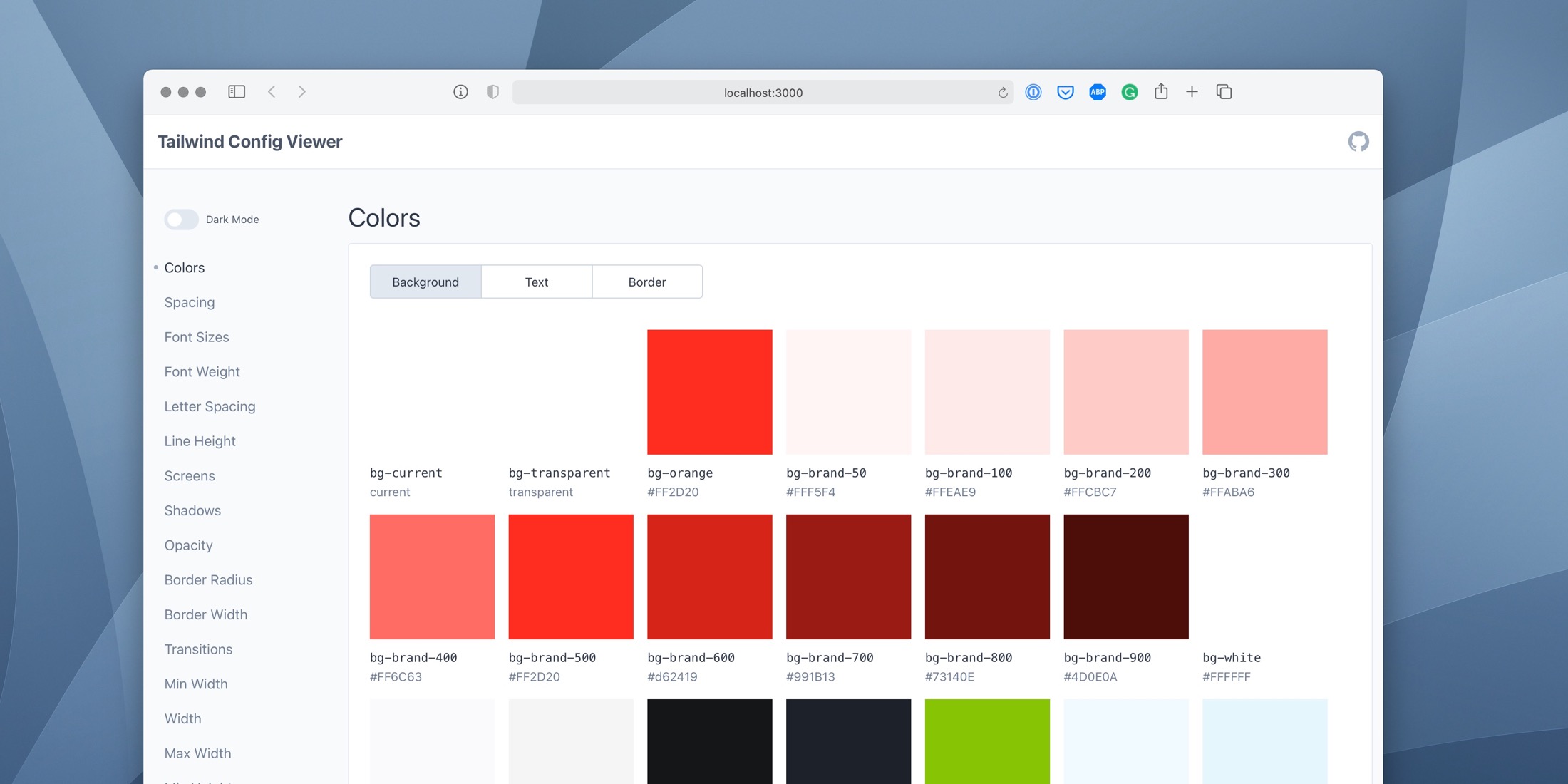Image resolution: width=1568 pixels, height=784 pixels.
Task: Click the page info icon
Action: (x=460, y=91)
